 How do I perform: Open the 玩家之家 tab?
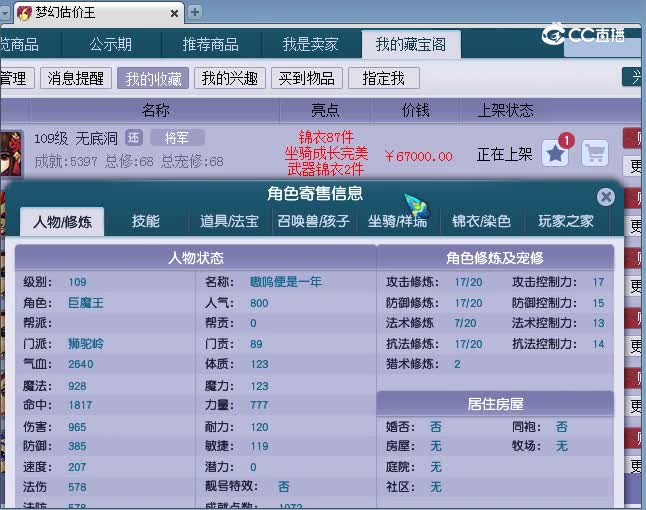click(566, 221)
